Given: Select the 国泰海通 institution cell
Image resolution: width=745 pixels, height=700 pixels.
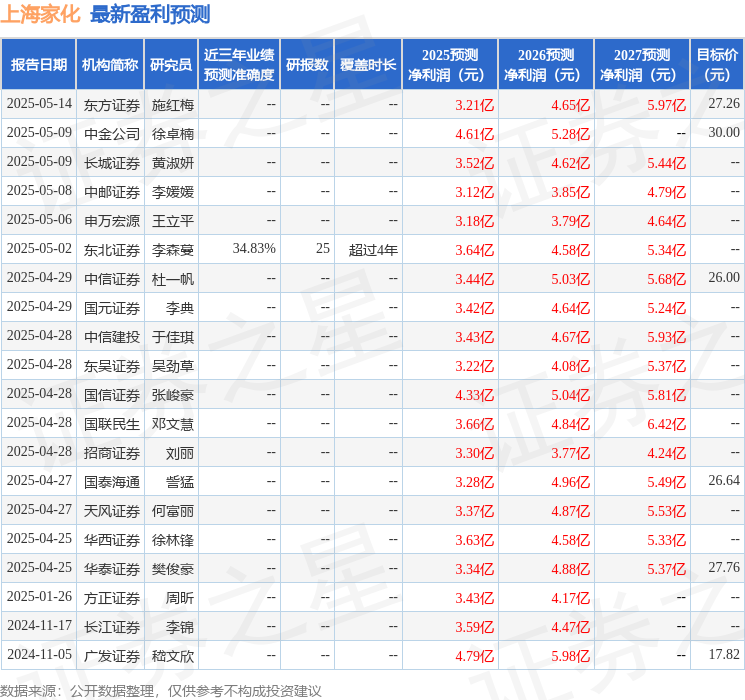Looking at the screenshot, I should (x=112, y=482).
